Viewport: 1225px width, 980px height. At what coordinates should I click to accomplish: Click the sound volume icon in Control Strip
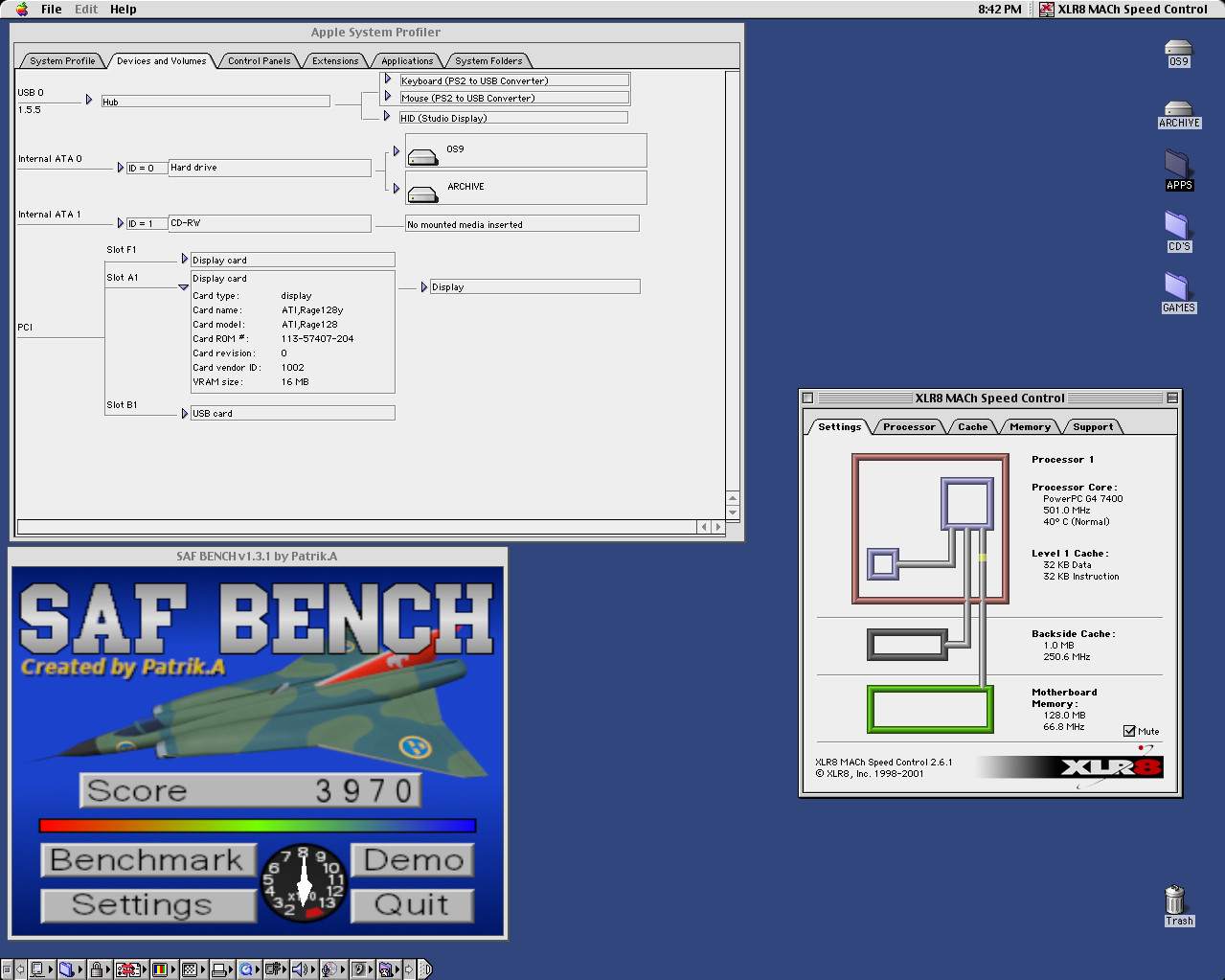tap(300, 969)
